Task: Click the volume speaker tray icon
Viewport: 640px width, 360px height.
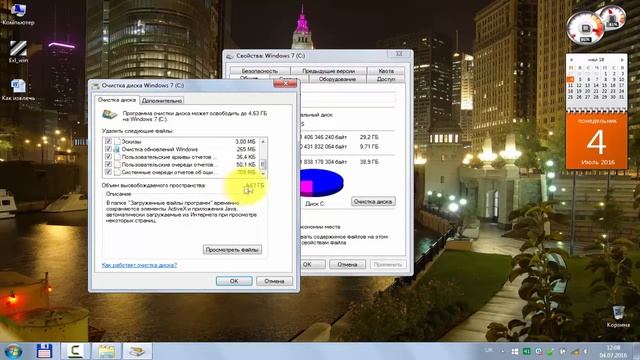Action: [585, 351]
